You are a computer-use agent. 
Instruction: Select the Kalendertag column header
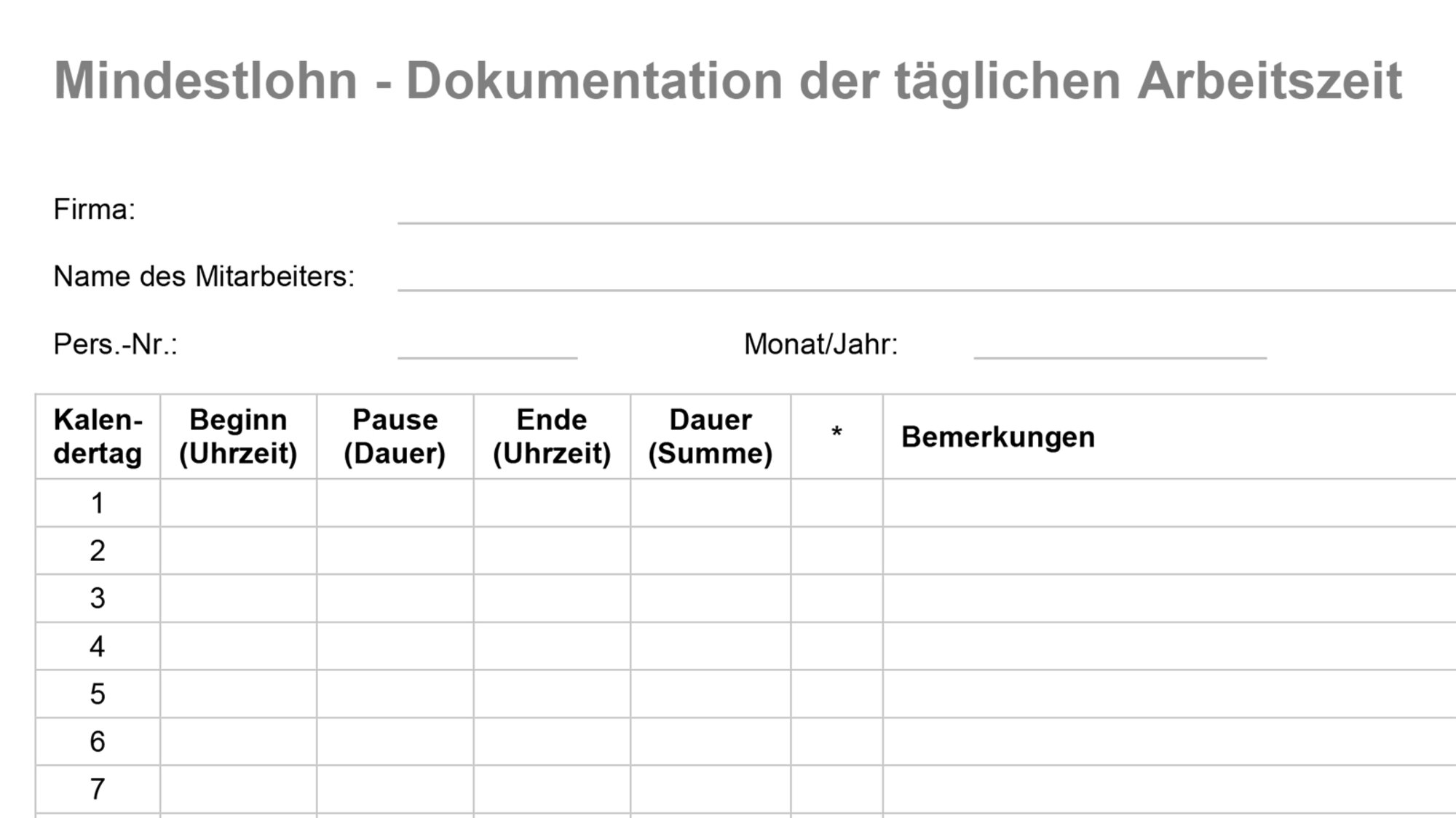click(x=98, y=437)
